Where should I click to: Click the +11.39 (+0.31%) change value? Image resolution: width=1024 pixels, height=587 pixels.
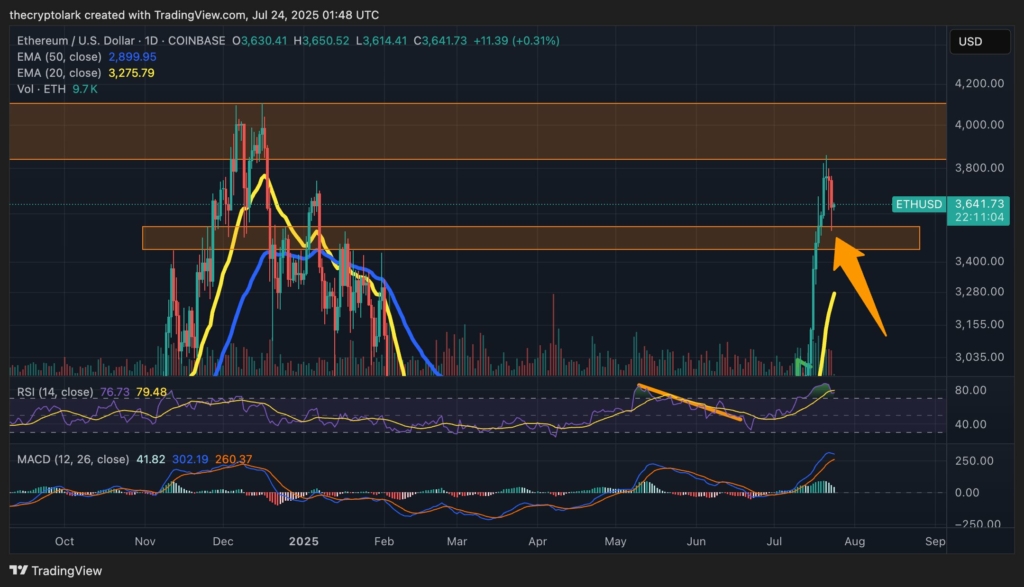(x=516, y=40)
